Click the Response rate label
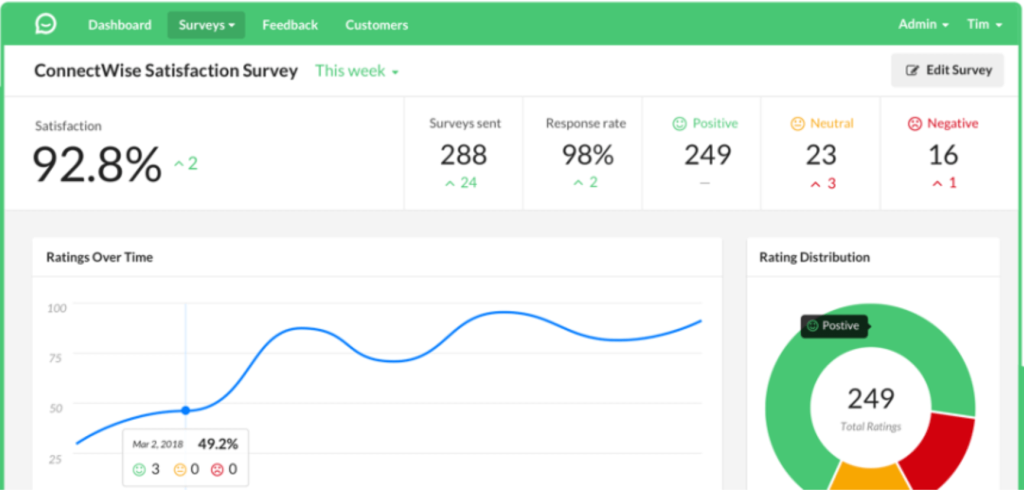 [586, 123]
